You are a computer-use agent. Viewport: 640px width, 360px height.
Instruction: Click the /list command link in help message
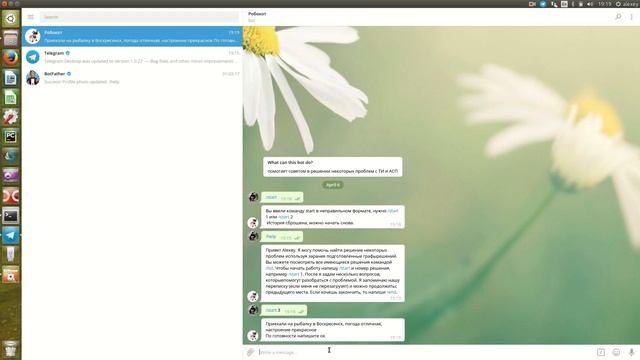pos(269,268)
